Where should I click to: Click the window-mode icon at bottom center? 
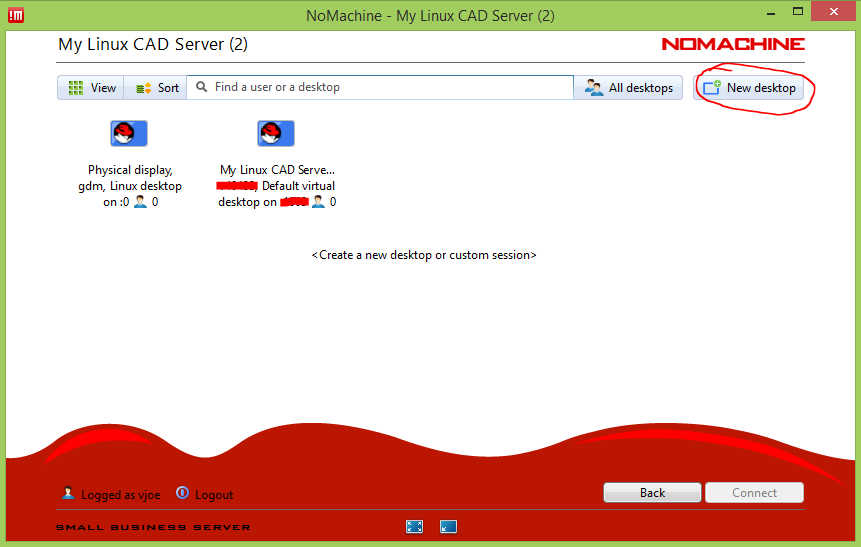tap(449, 527)
